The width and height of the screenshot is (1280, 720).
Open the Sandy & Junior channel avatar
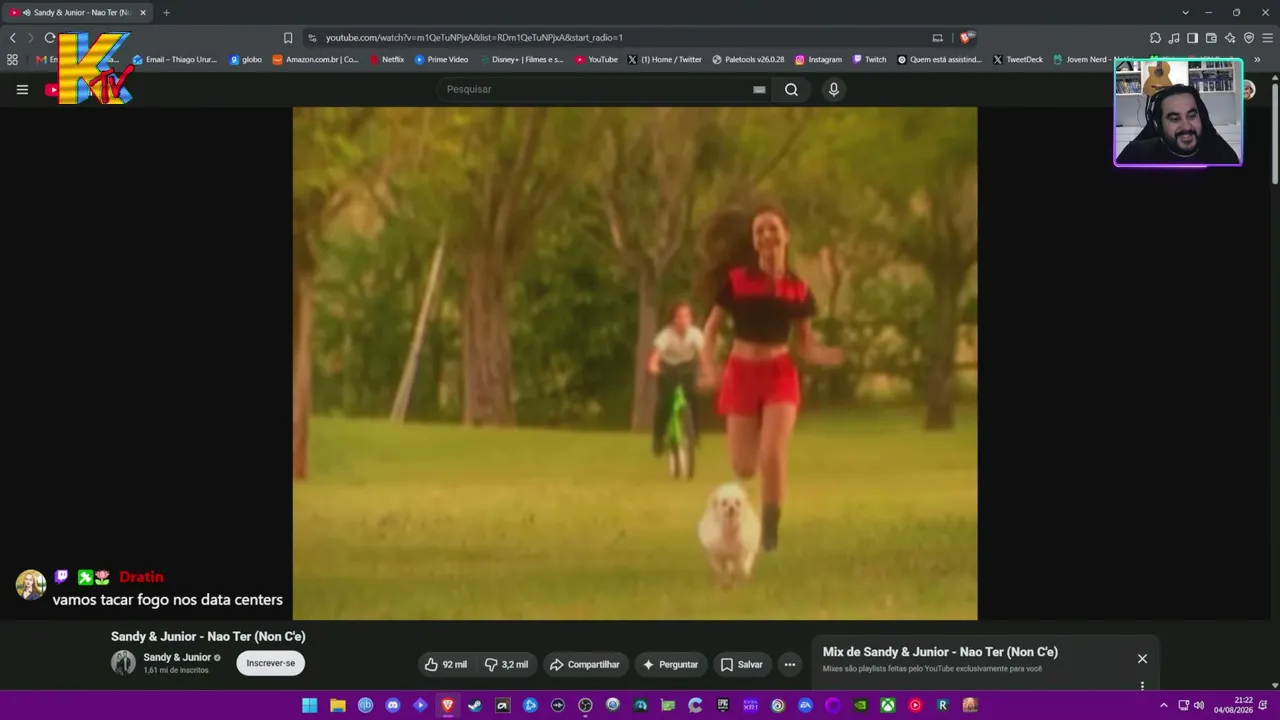[x=123, y=662]
